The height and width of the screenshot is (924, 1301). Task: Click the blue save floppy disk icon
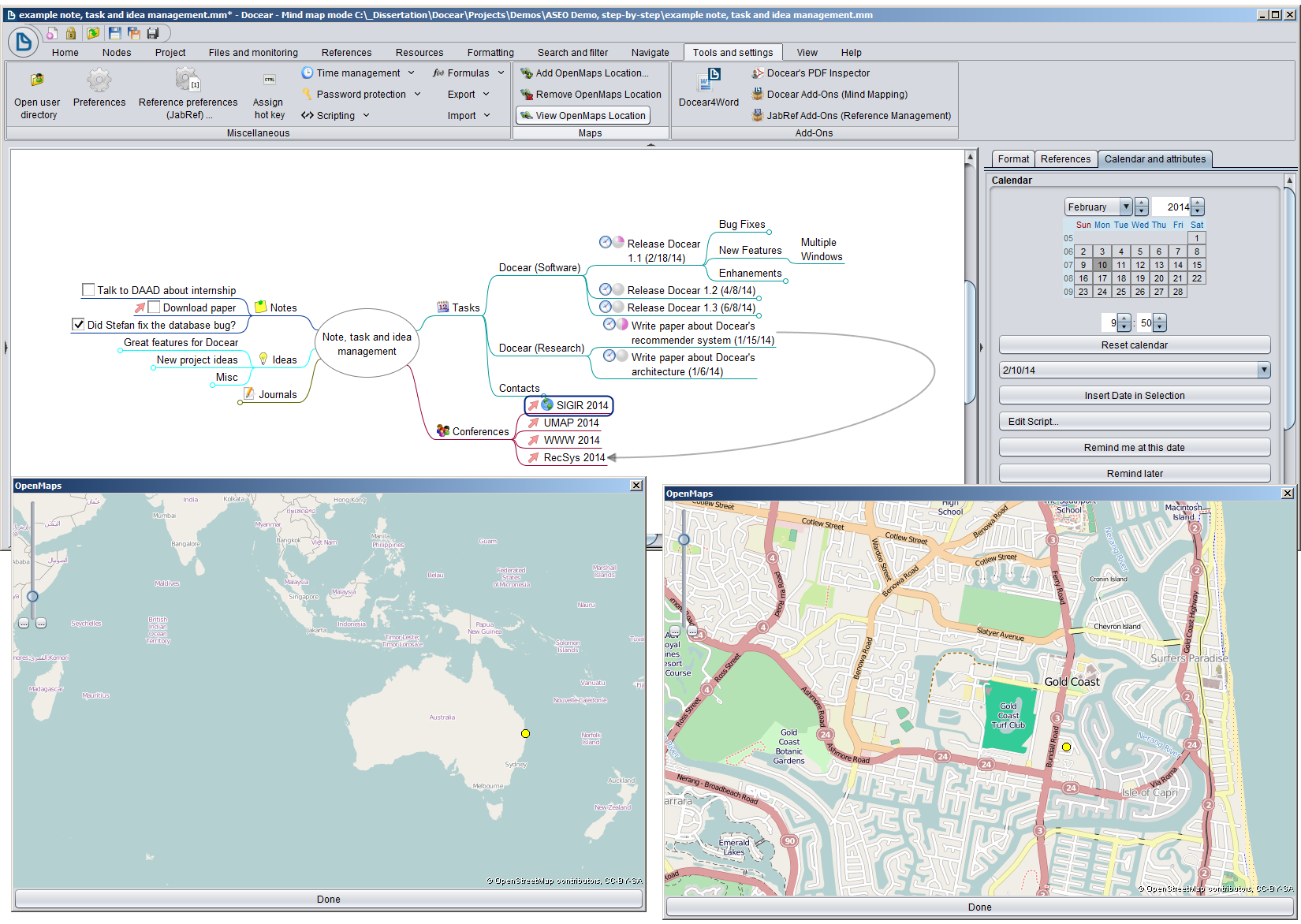pos(115,33)
